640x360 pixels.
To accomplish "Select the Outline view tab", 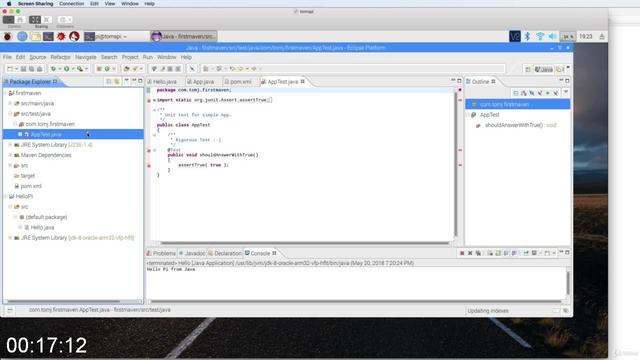I will click(x=480, y=82).
